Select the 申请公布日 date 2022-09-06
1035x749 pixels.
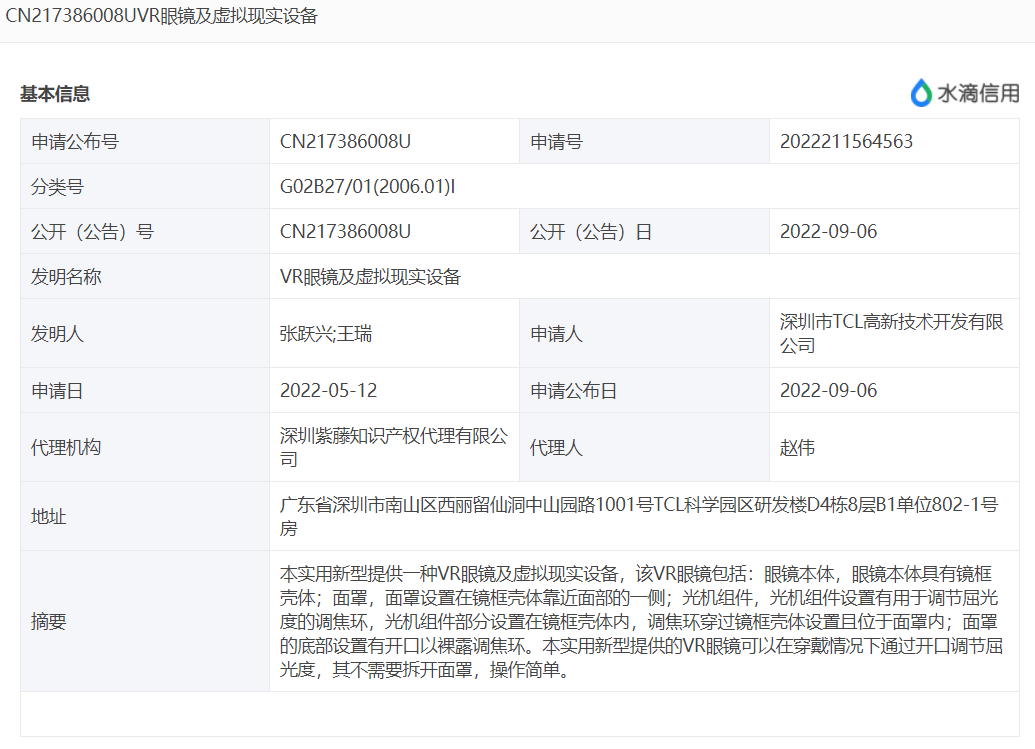point(828,391)
